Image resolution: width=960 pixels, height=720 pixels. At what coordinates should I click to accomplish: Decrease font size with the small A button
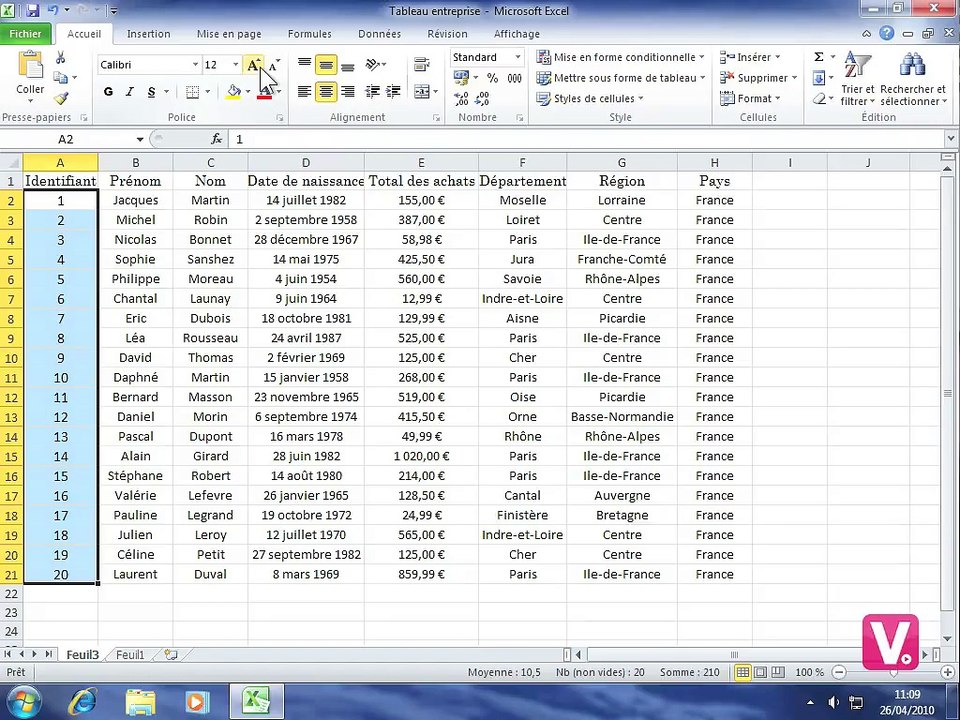coord(274,65)
